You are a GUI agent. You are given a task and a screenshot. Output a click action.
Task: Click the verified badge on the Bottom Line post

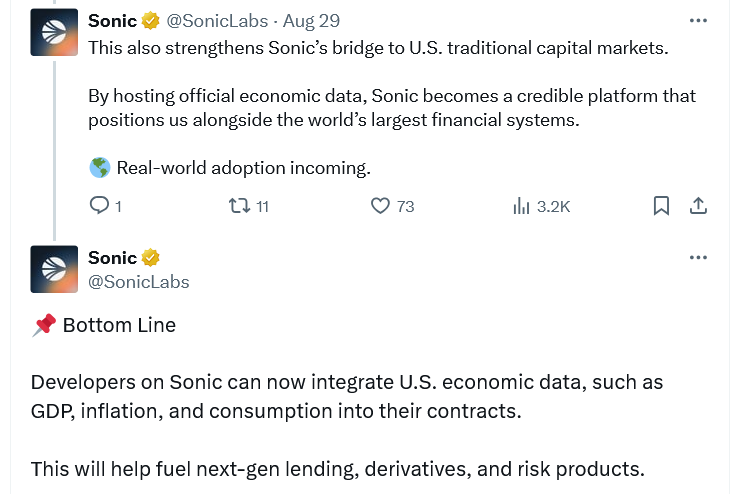coord(151,258)
